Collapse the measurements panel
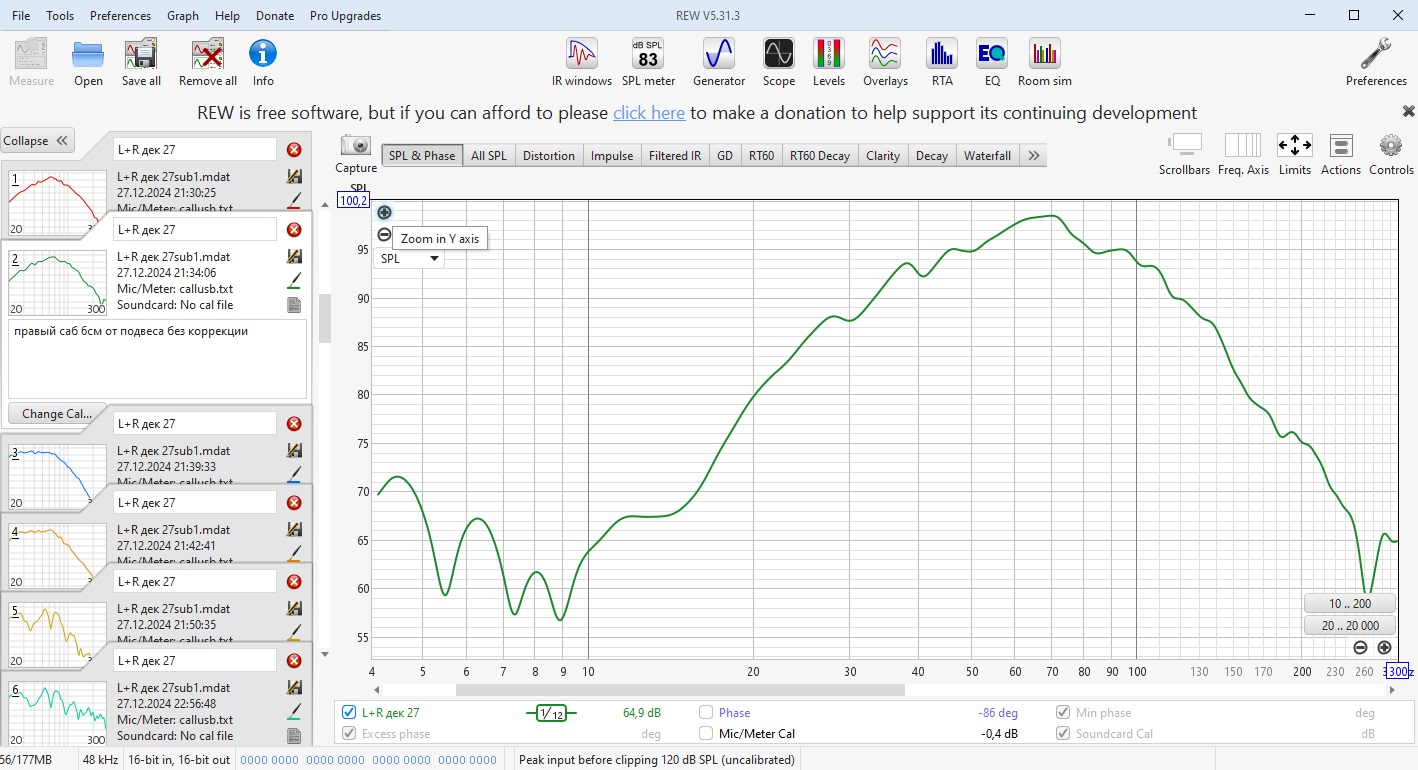This screenshot has width=1418, height=770. (37, 141)
